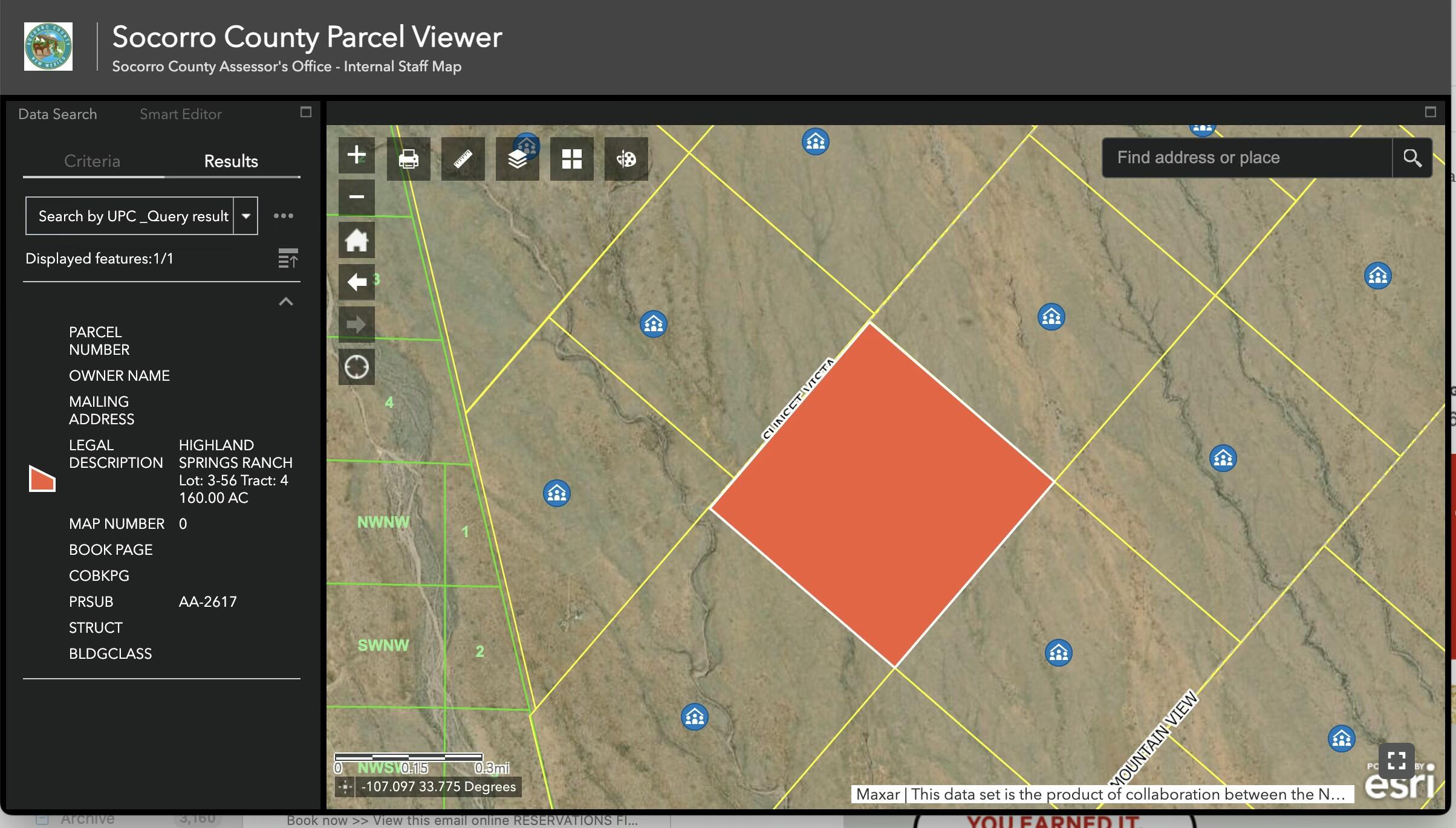This screenshot has width=1456, height=828.
Task: Click the -107.097 33.775 Degrees coordinates readout
Action: pos(438,787)
